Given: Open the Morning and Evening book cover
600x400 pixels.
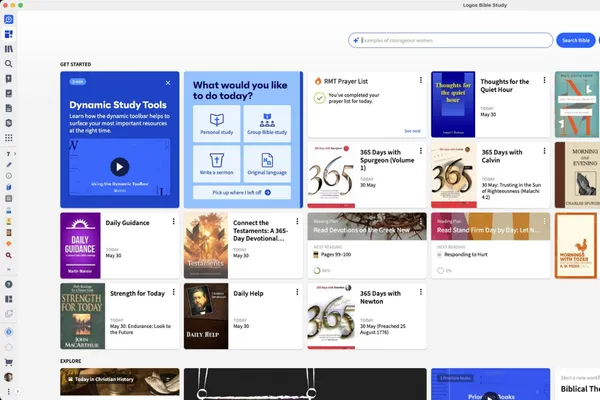Looking at the screenshot, I should tap(577, 175).
